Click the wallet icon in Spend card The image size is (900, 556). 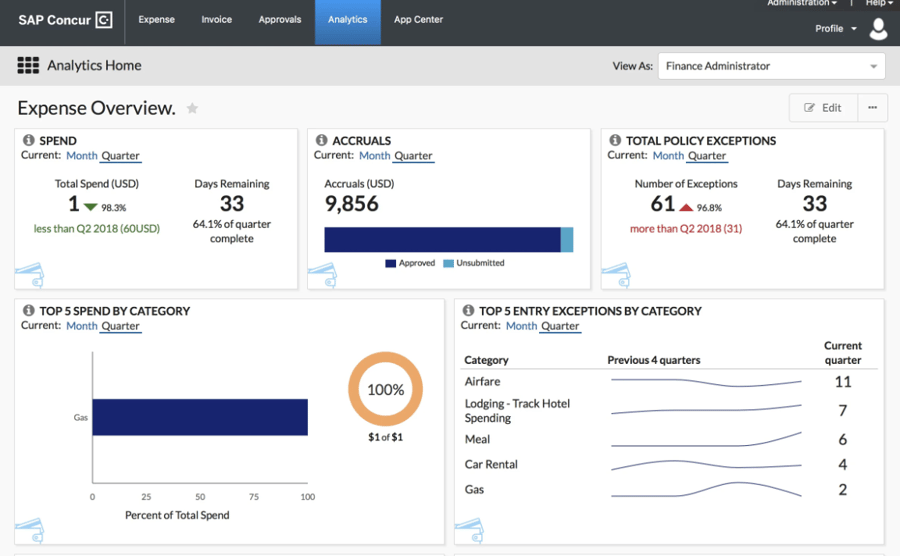(x=30, y=275)
